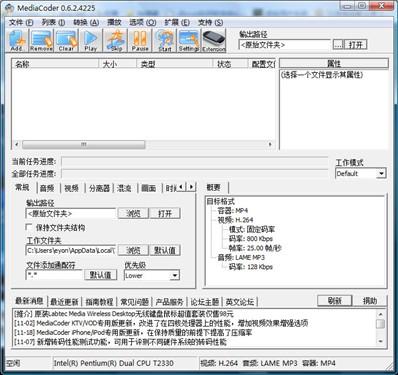Select 容器: MP4 tree item
The height and width of the screenshot is (375, 398).
click(x=233, y=211)
